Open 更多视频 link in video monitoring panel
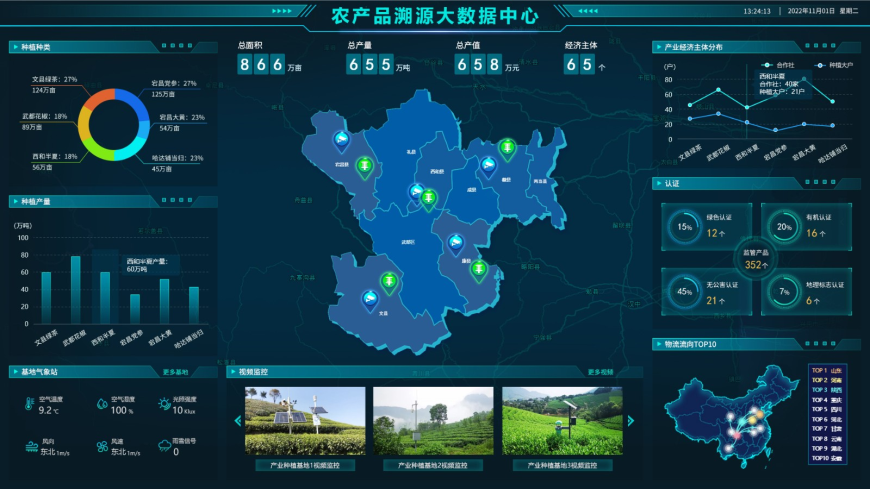 point(600,372)
